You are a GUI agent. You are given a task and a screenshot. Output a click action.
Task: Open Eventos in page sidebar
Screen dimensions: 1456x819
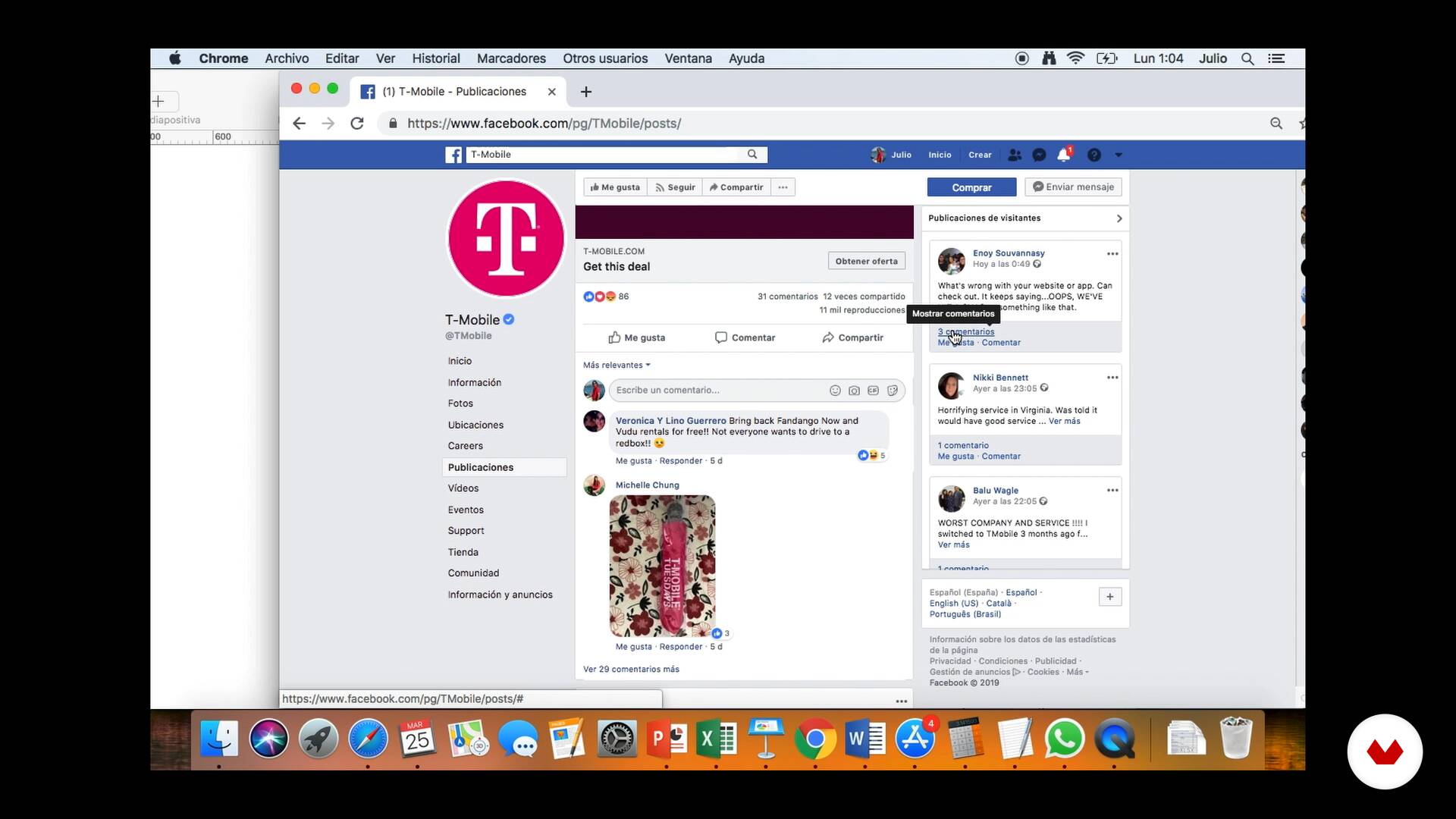point(466,510)
